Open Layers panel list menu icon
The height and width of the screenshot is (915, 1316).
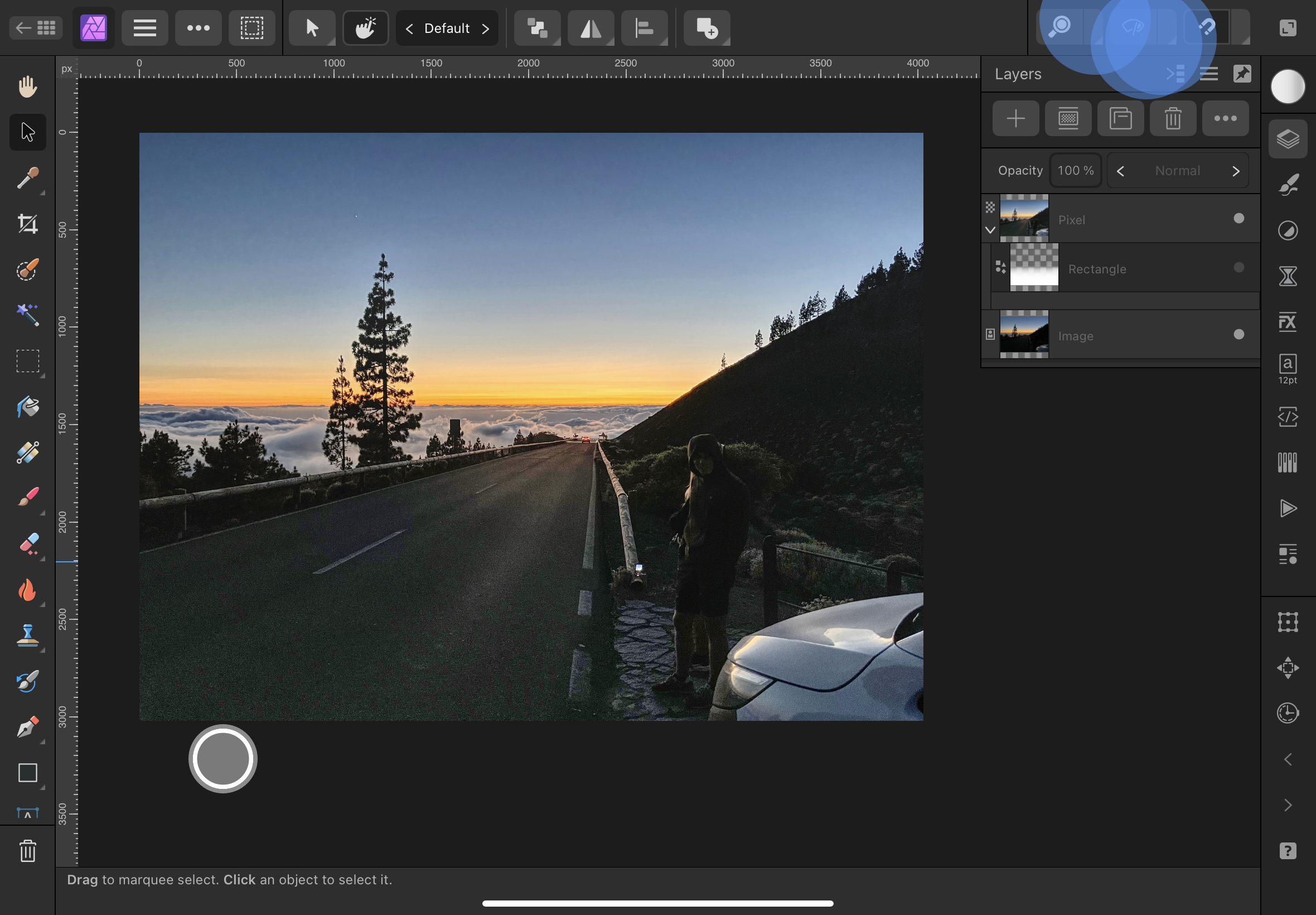tap(1209, 74)
